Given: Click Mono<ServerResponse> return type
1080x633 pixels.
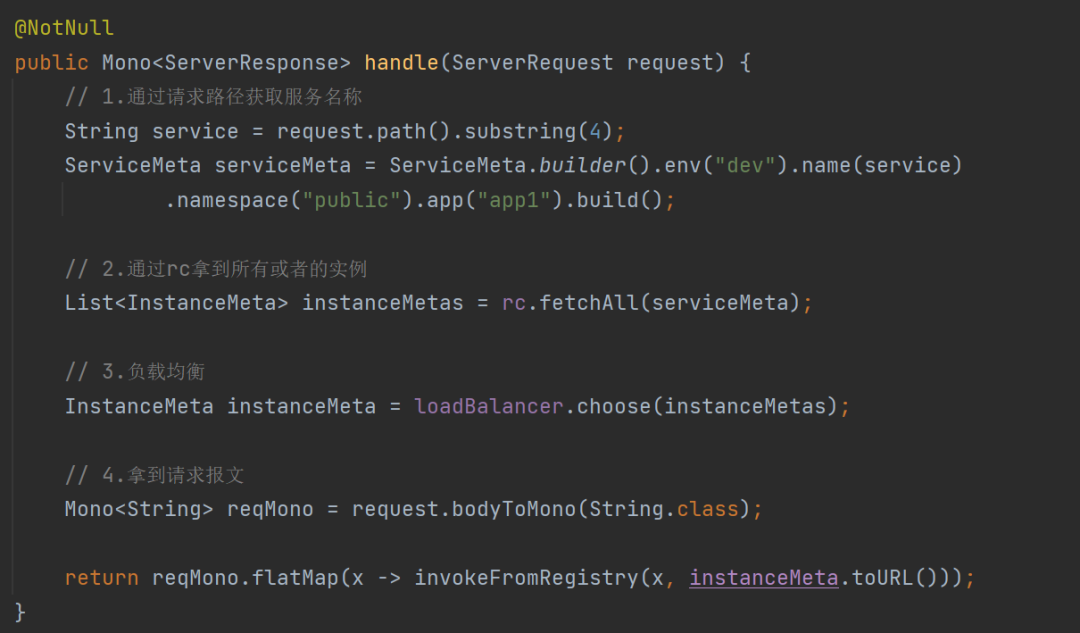Looking at the screenshot, I should 227,62.
